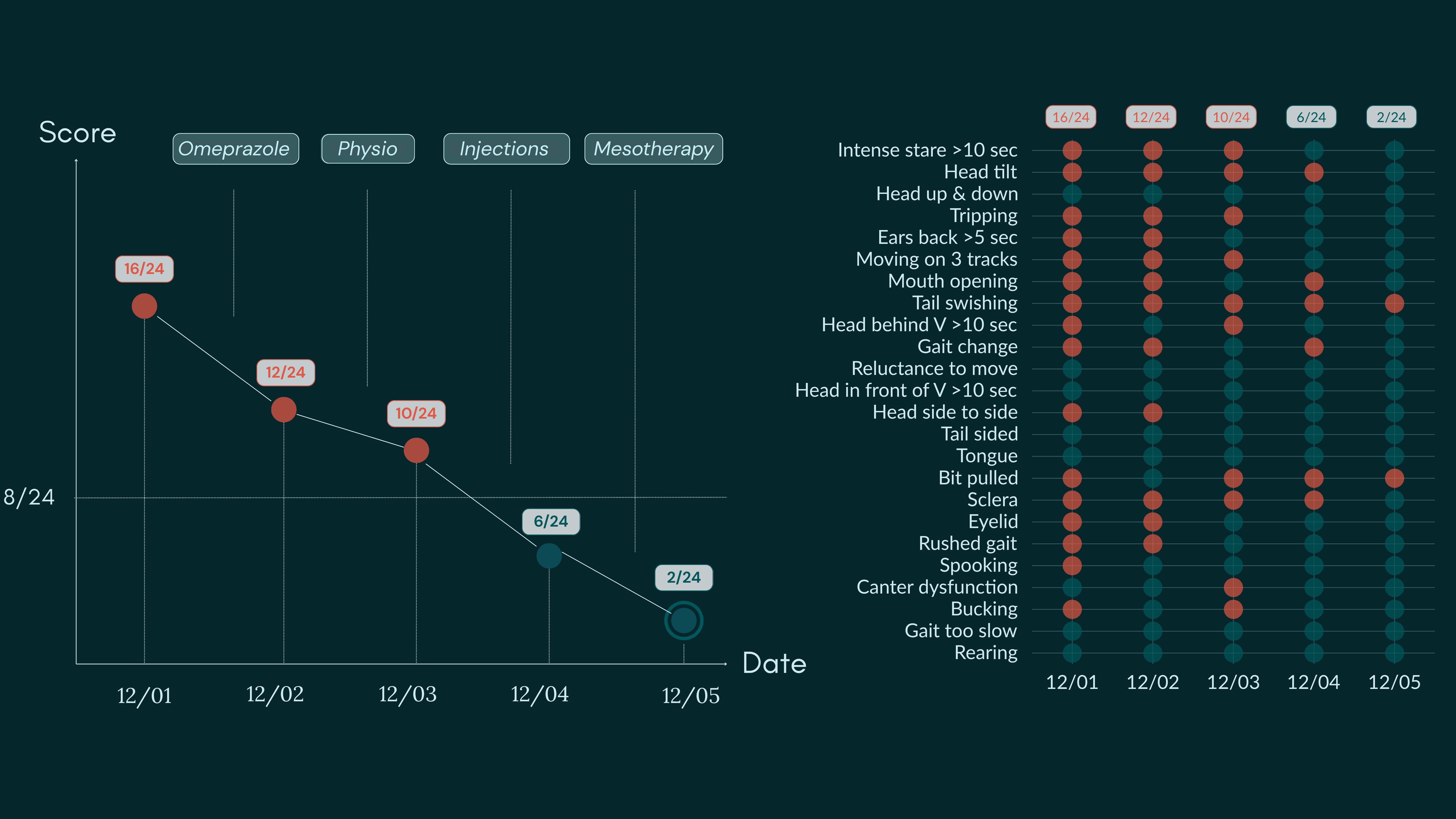The image size is (1456, 819).
Task: Click the Omeprazole treatment label
Action: (x=236, y=149)
